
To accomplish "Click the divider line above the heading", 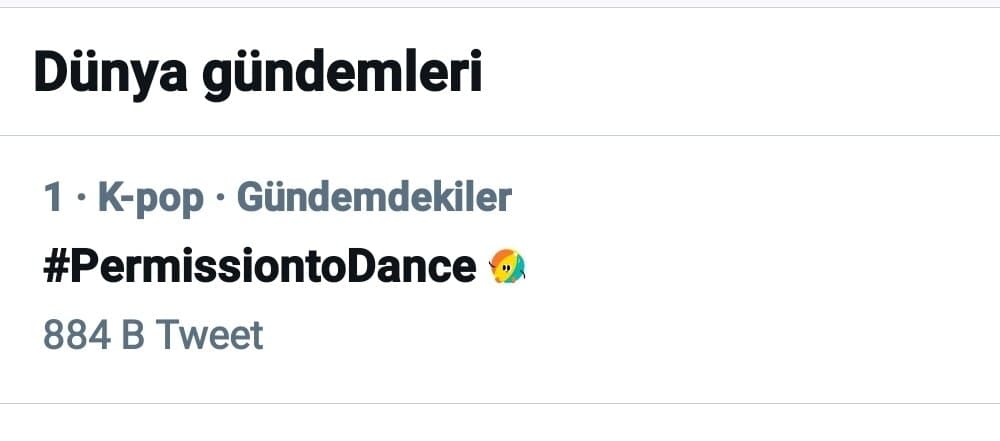I will click(x=500, y=8).
